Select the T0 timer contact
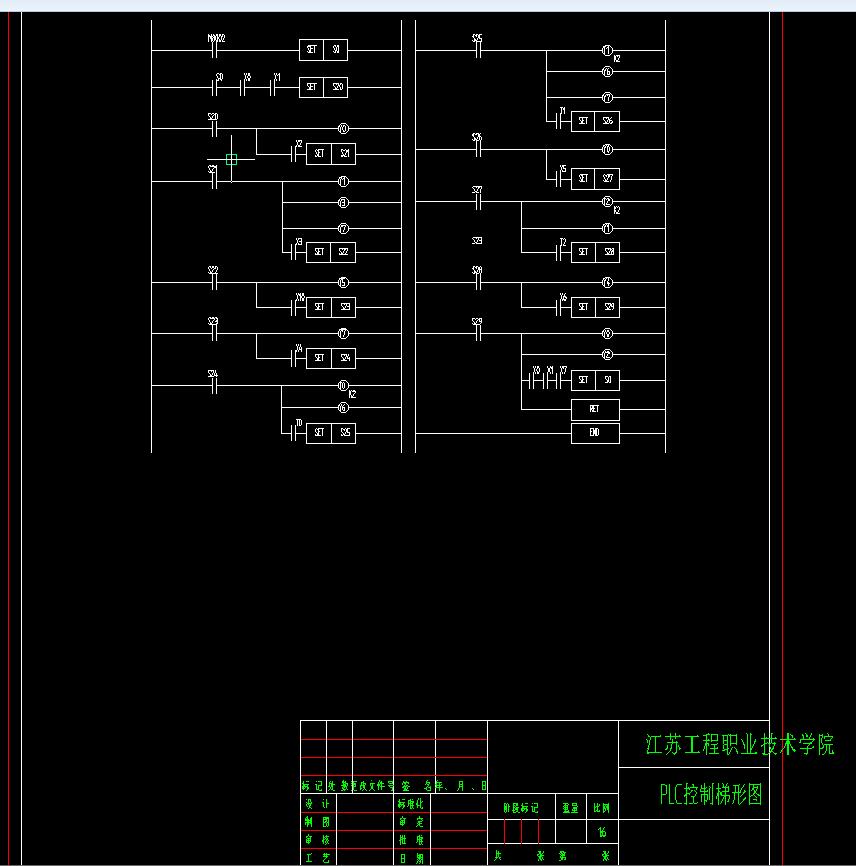This screenshot has width=856, height=866. click(294, 432)
